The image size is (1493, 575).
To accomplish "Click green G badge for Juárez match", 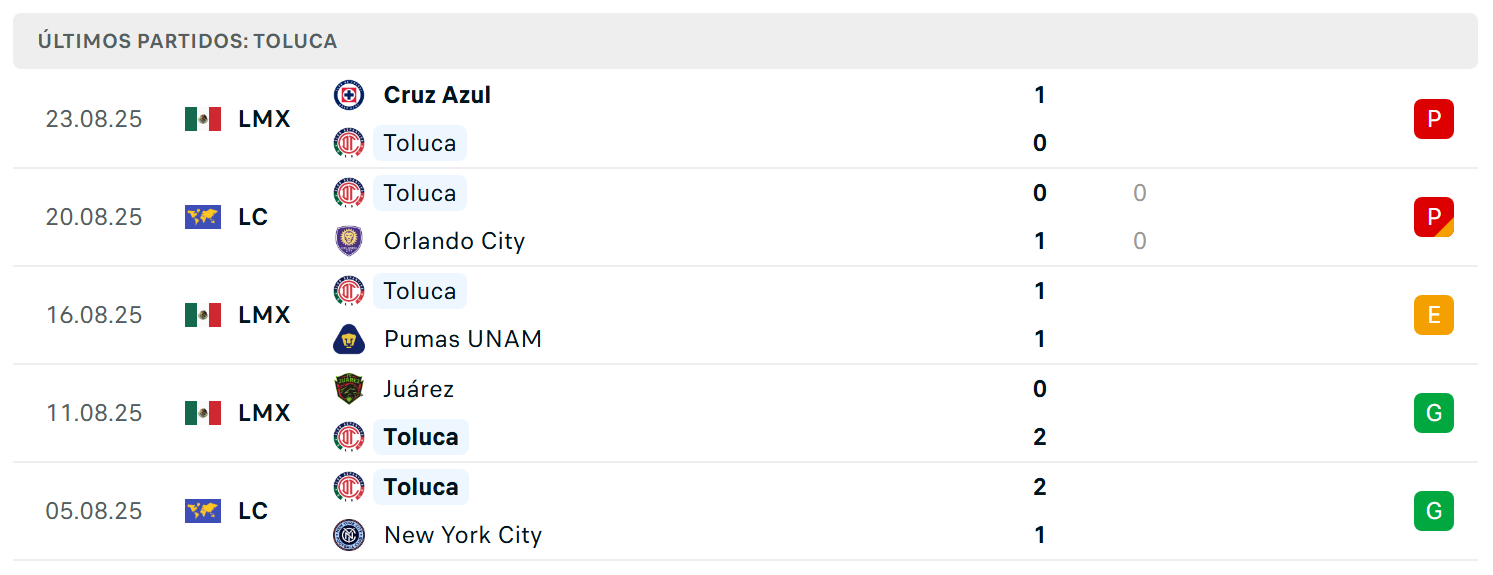I will point(1434,413).
